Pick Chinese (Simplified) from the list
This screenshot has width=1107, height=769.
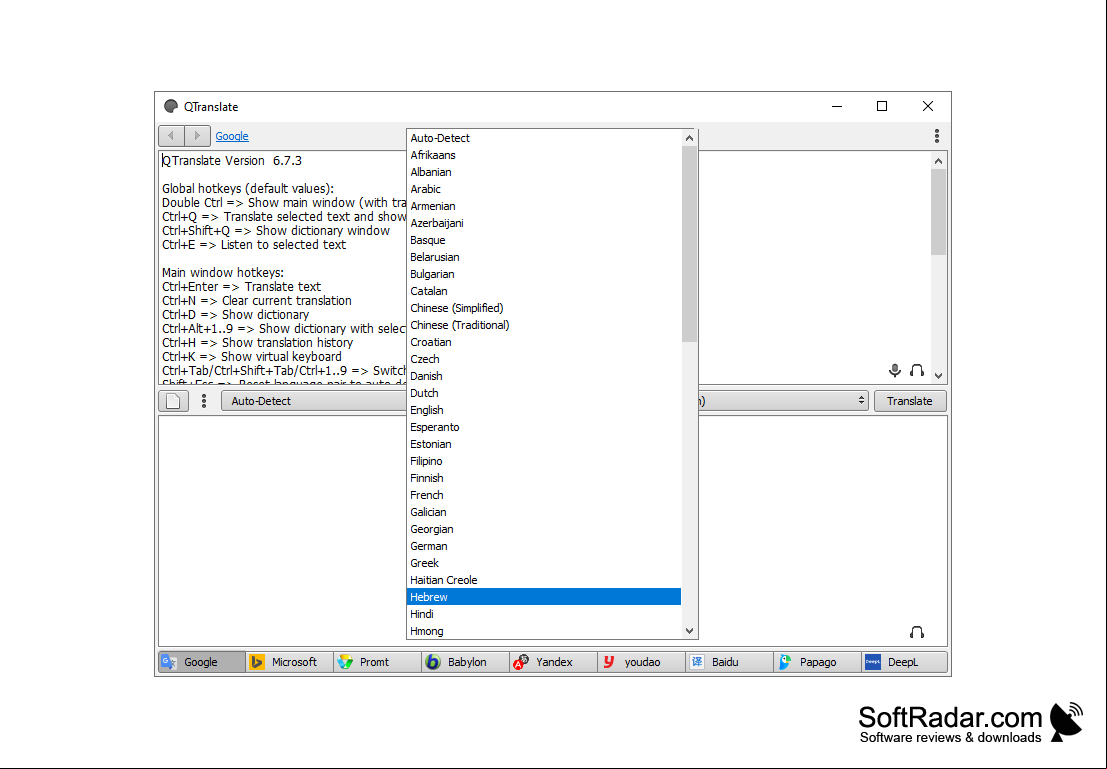(x=544, y=308)
